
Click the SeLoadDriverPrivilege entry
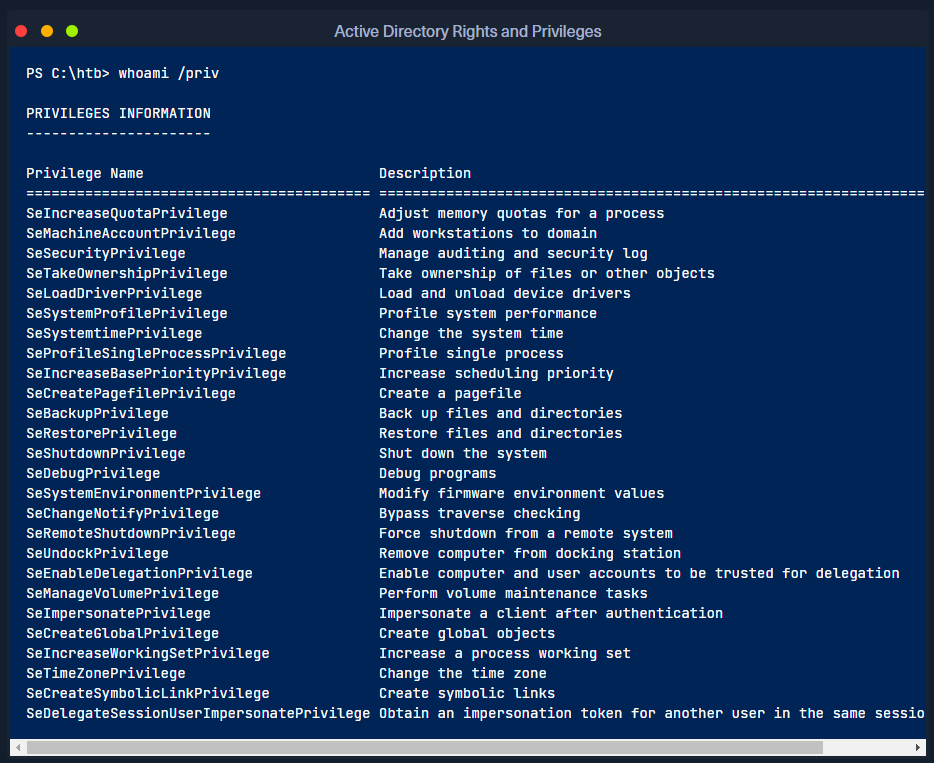(x=114, y=293)
